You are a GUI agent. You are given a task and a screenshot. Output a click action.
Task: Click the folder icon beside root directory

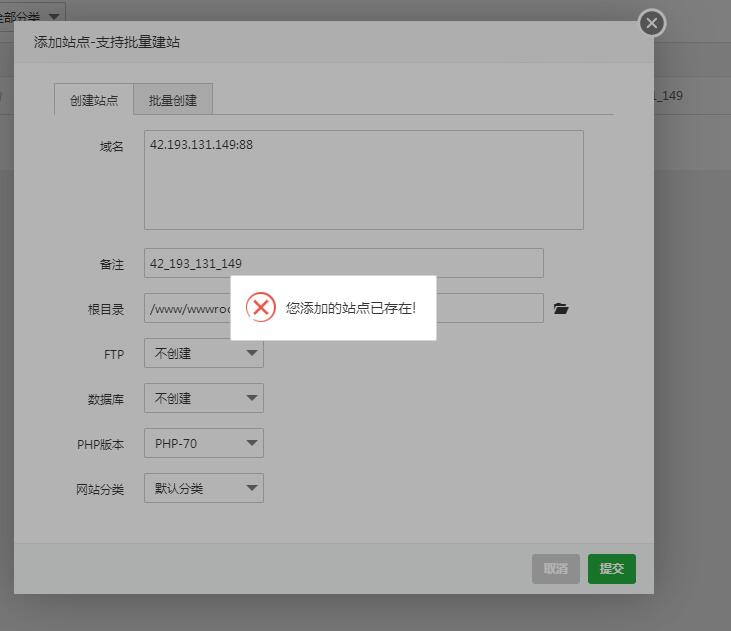click(x=561, y=309)
